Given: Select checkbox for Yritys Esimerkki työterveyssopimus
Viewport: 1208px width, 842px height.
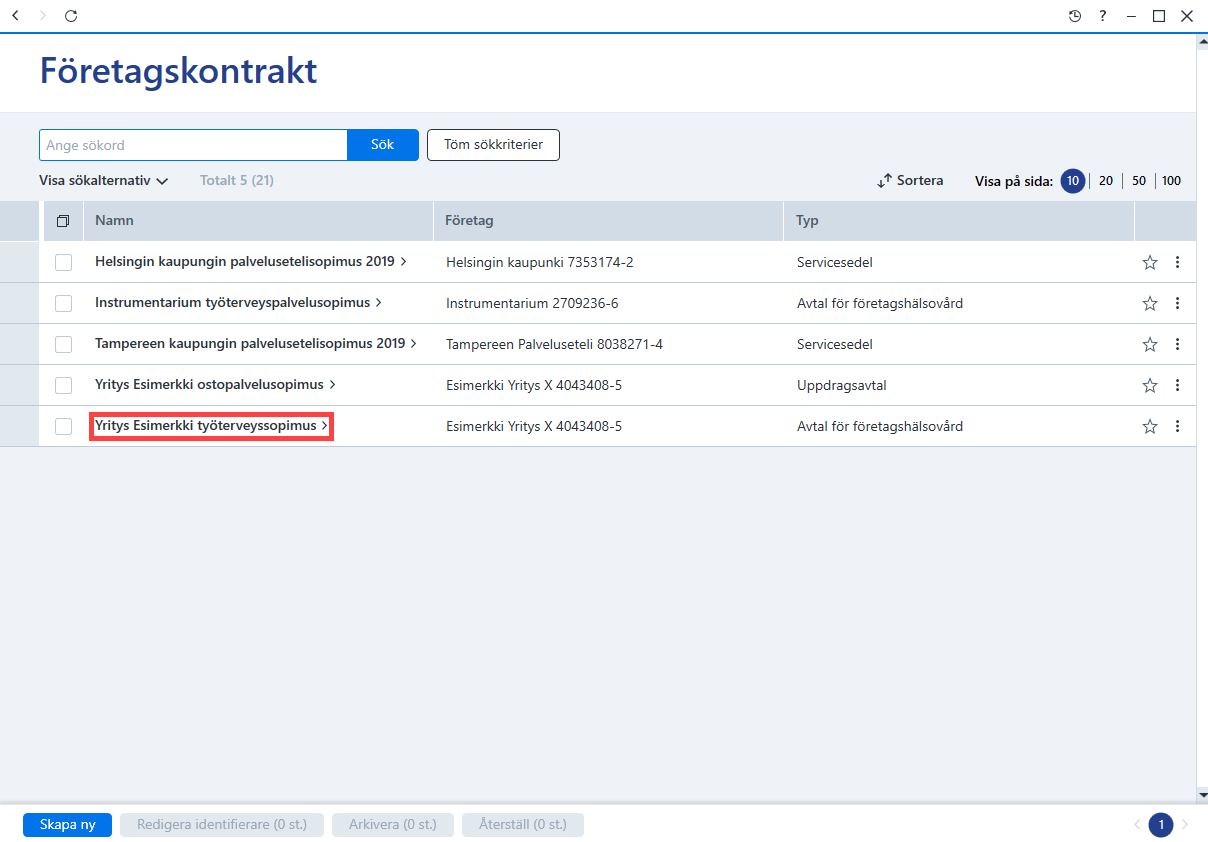Looking at the screenshot, I should click(63, 426).
